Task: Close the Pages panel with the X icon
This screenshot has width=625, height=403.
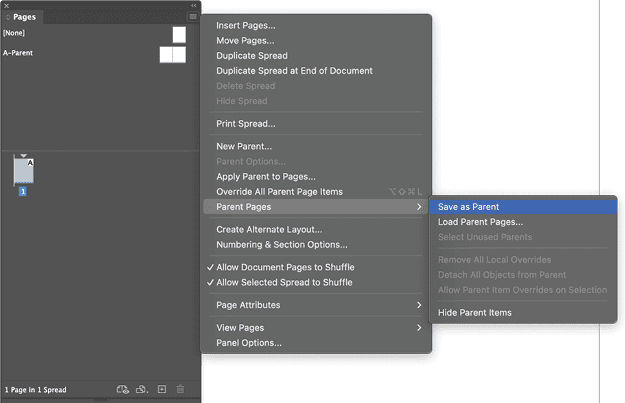Action: pyautogui.click(x=7, y=5)
